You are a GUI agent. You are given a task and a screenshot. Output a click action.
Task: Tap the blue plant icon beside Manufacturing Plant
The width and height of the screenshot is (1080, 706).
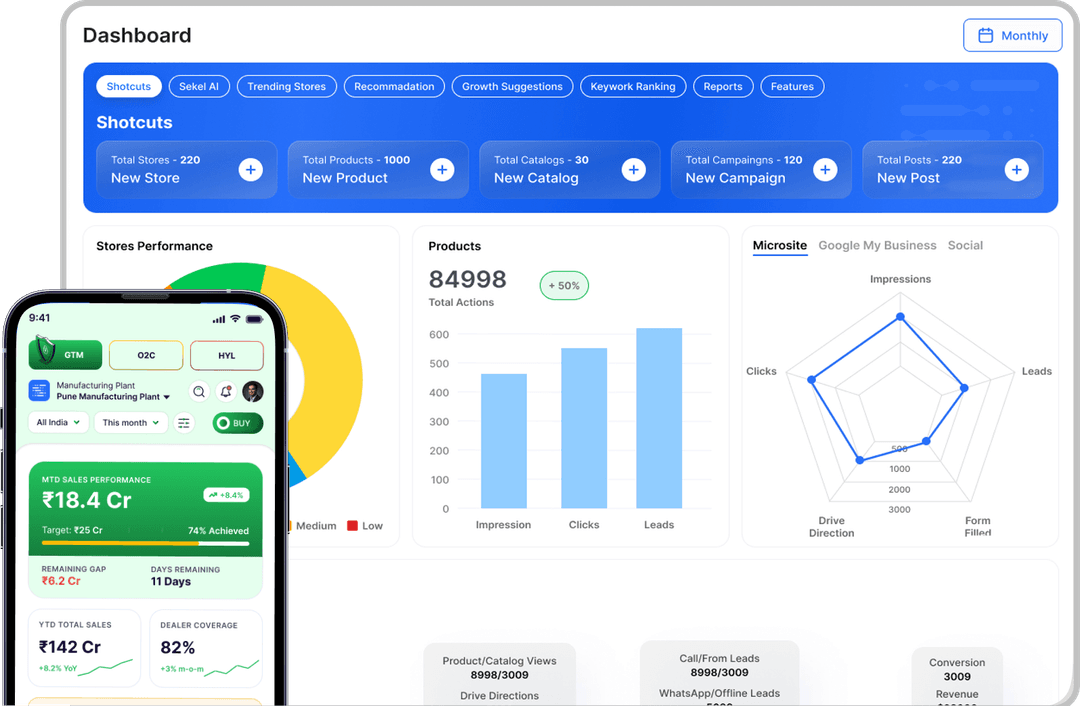39,391
